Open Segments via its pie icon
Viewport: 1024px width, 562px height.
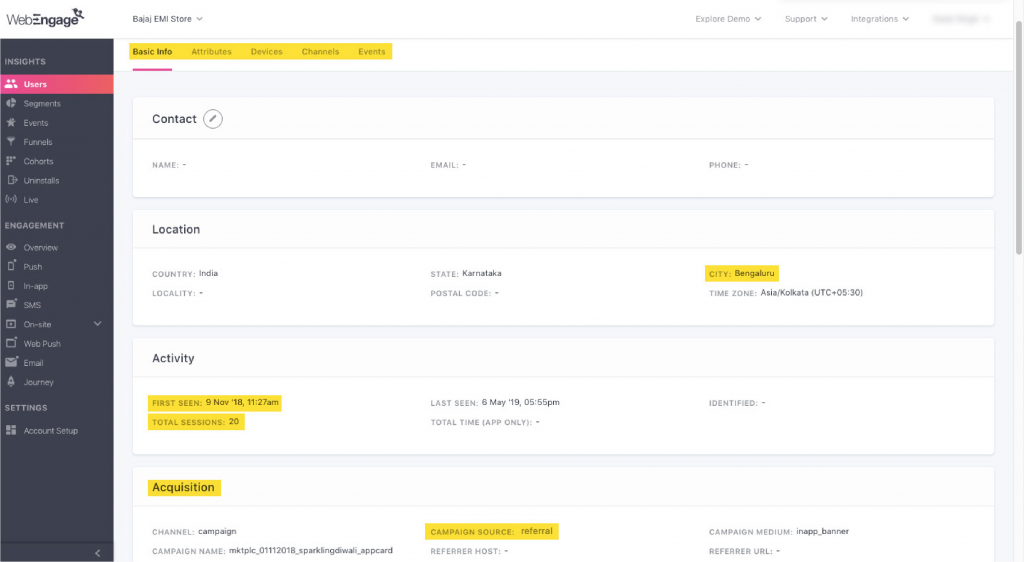11,104
